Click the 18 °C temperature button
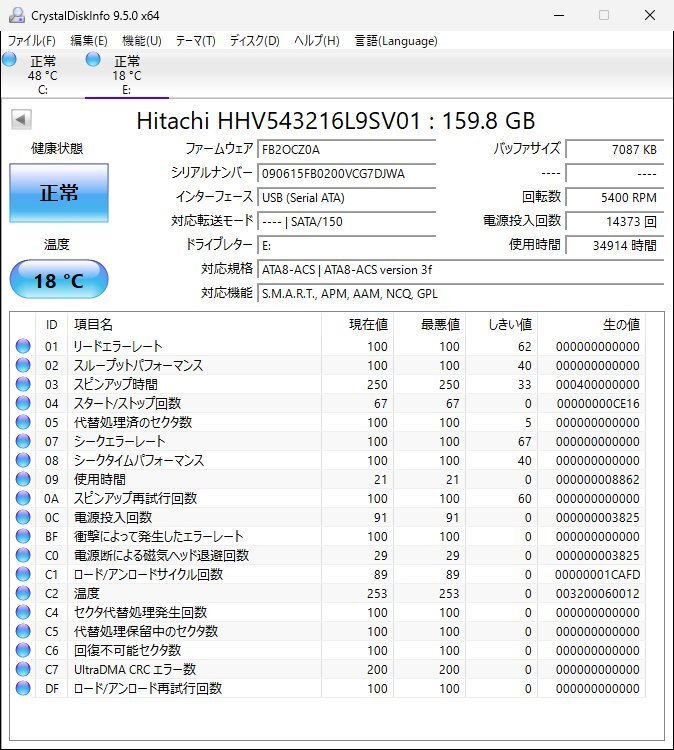 click(x=59, y=279)
